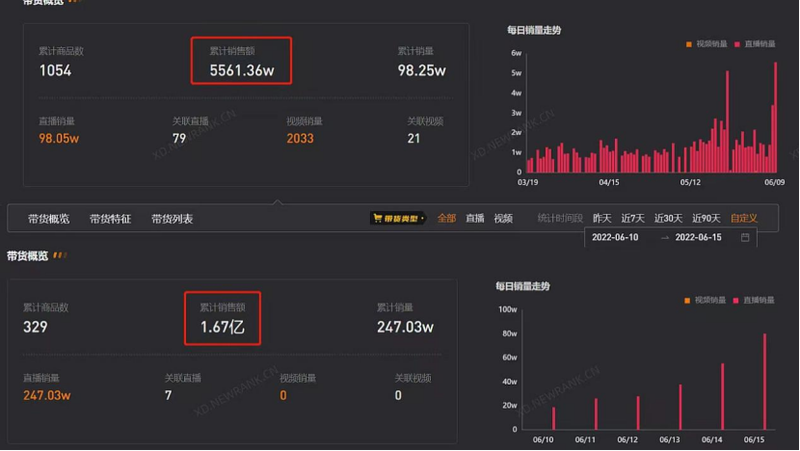Viewport: 800px width, 451px height.
Task: Select 全部 sales type filter
Action: coord(446,218)
